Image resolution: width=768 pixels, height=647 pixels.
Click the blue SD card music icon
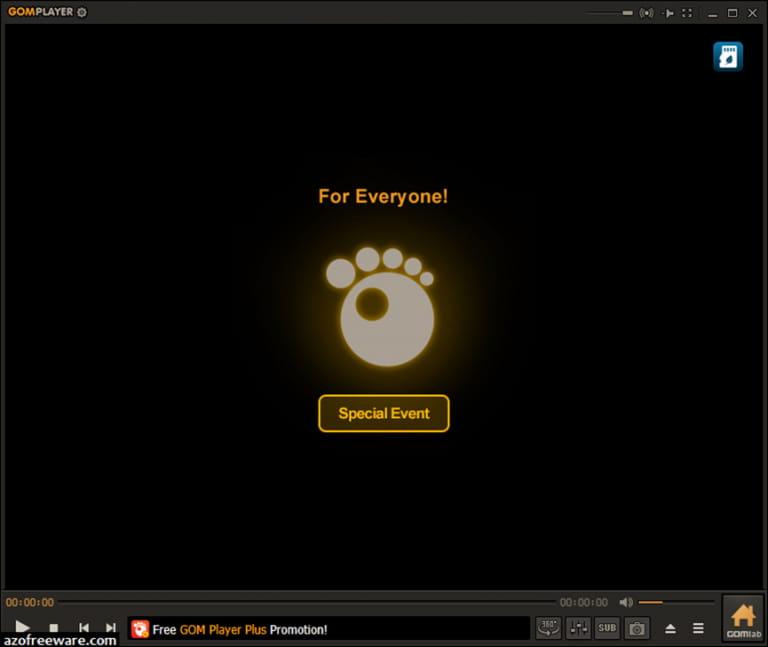(x=728, y=56)
